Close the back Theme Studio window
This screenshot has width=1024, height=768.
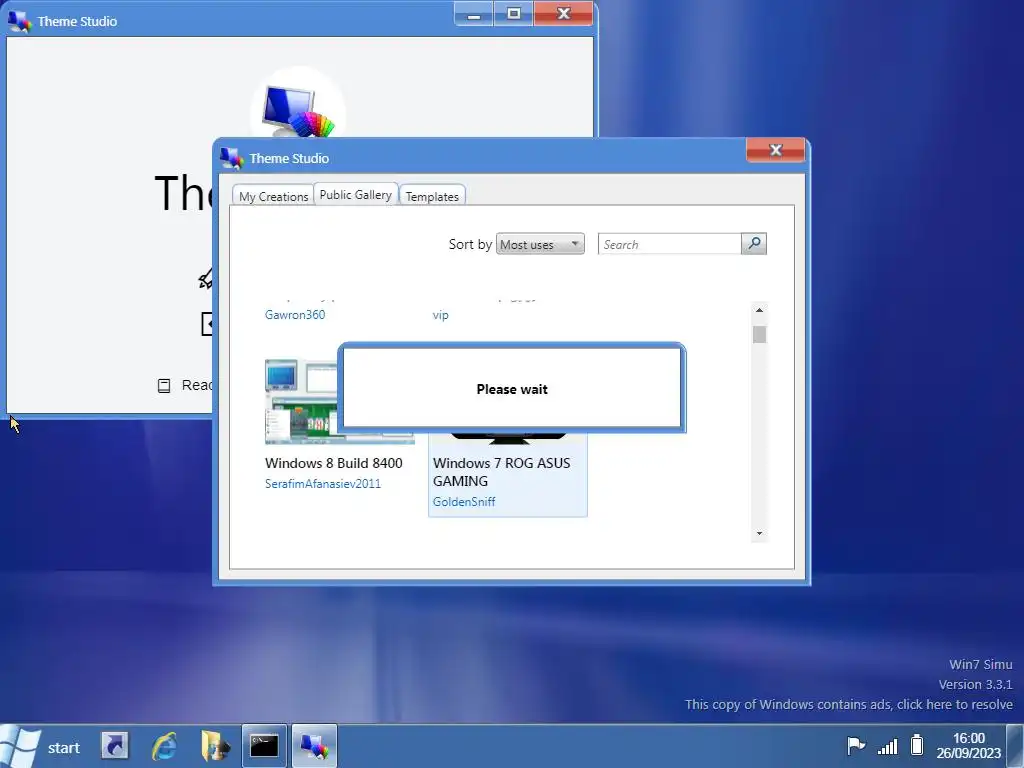coord(564,14)
